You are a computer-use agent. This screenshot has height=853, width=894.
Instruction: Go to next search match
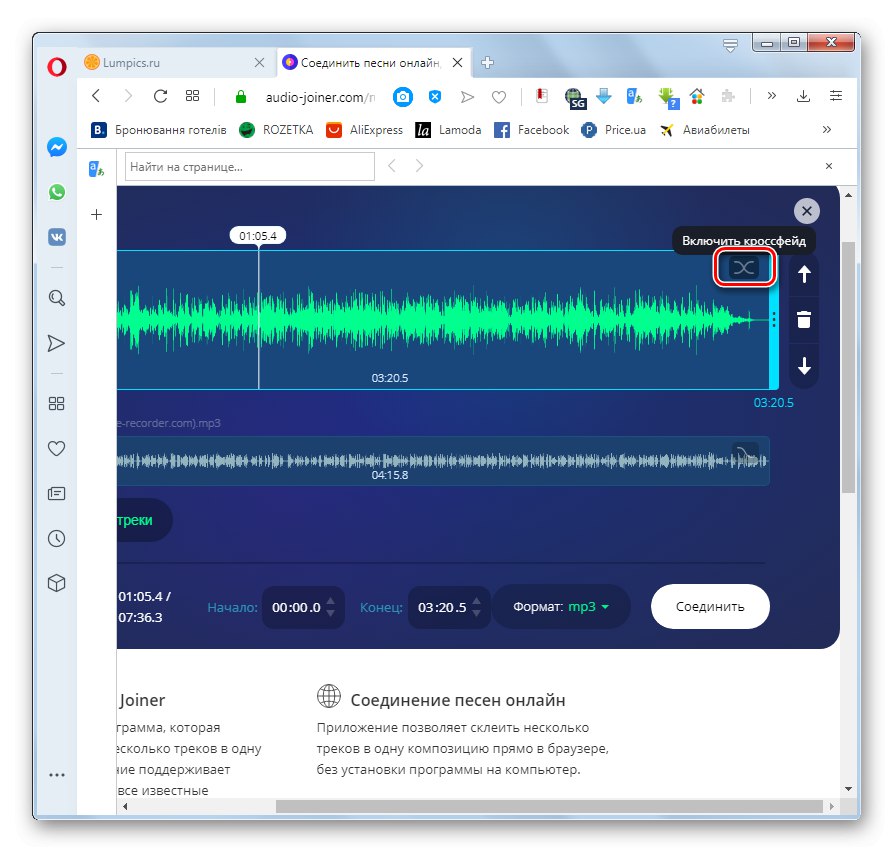tap(419, 166)
